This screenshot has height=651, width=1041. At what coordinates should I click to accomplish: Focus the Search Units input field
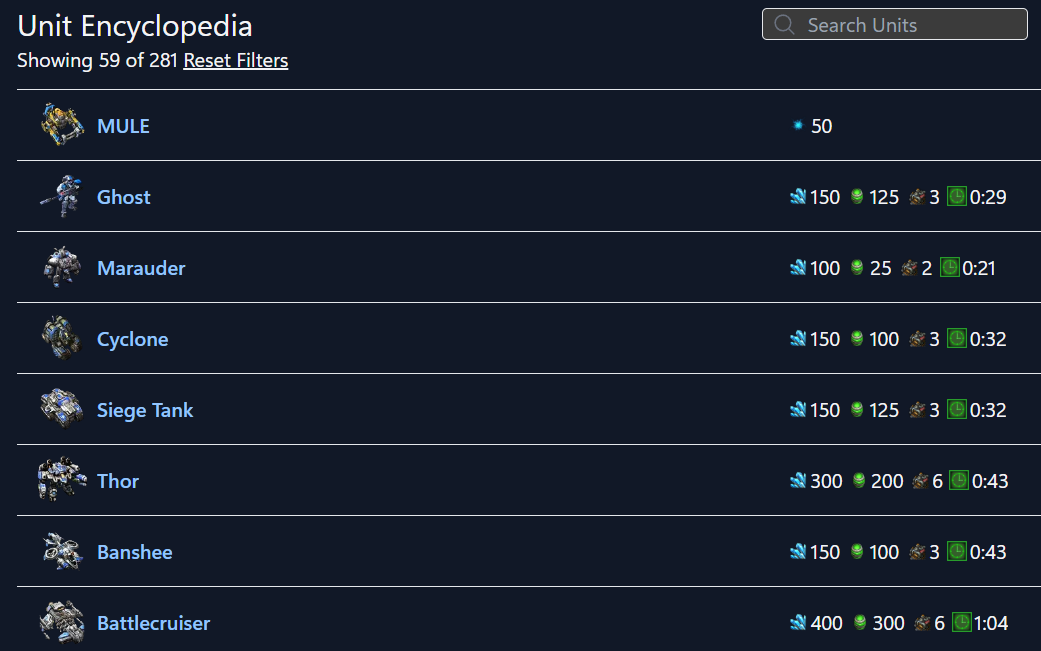coord(910,25)
